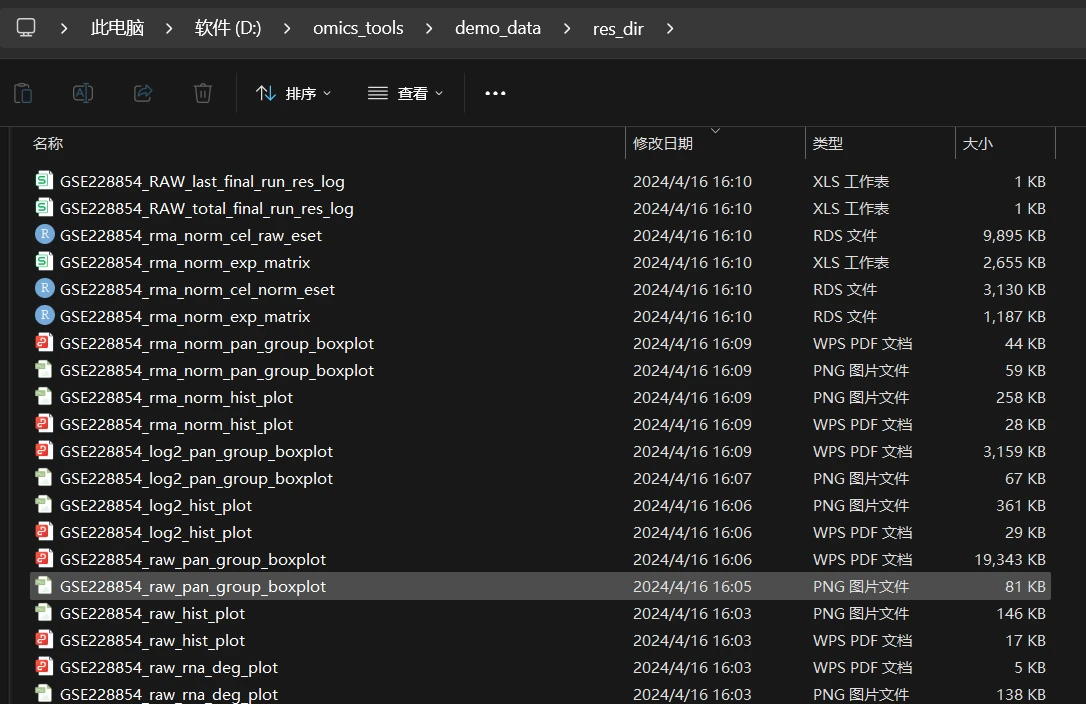Image resolution: width=1086 pixels, height=704 pixels.
Task: Sort by 修改日期 column header
Action: point(663,143)
